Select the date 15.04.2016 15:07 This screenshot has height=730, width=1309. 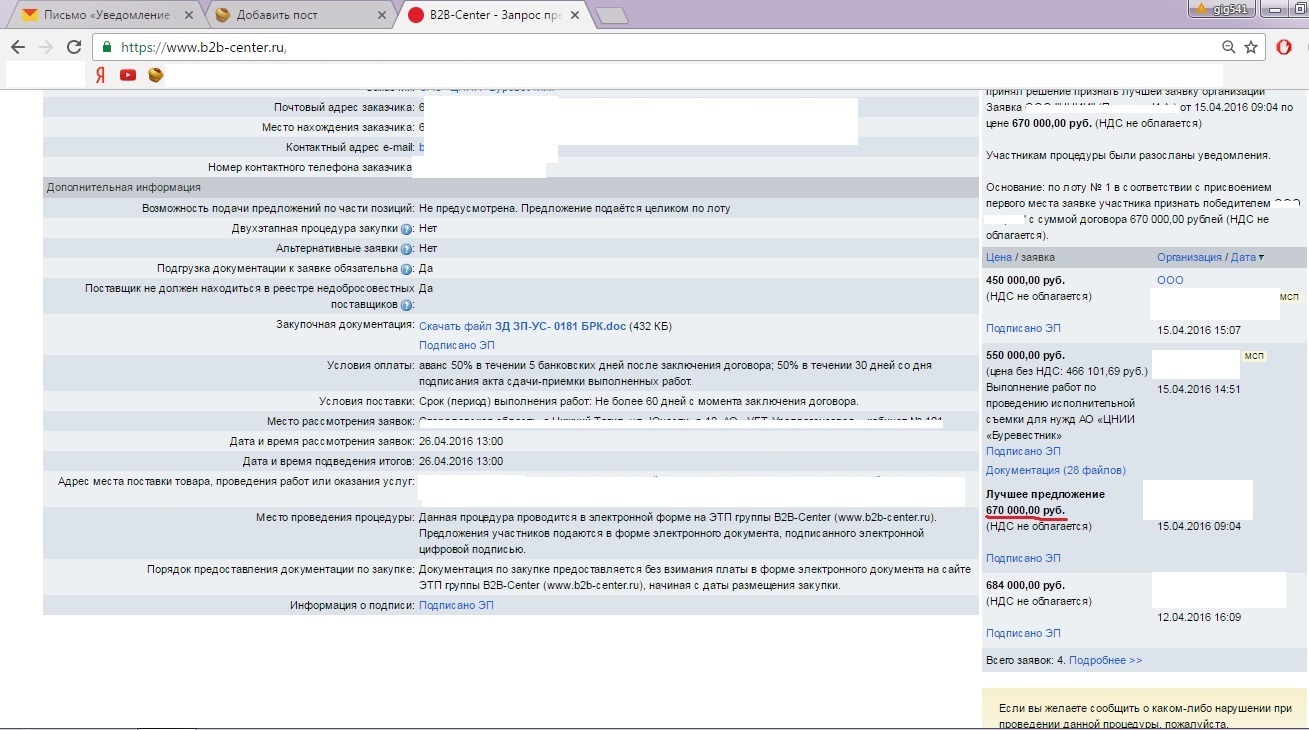(1198, 330)
